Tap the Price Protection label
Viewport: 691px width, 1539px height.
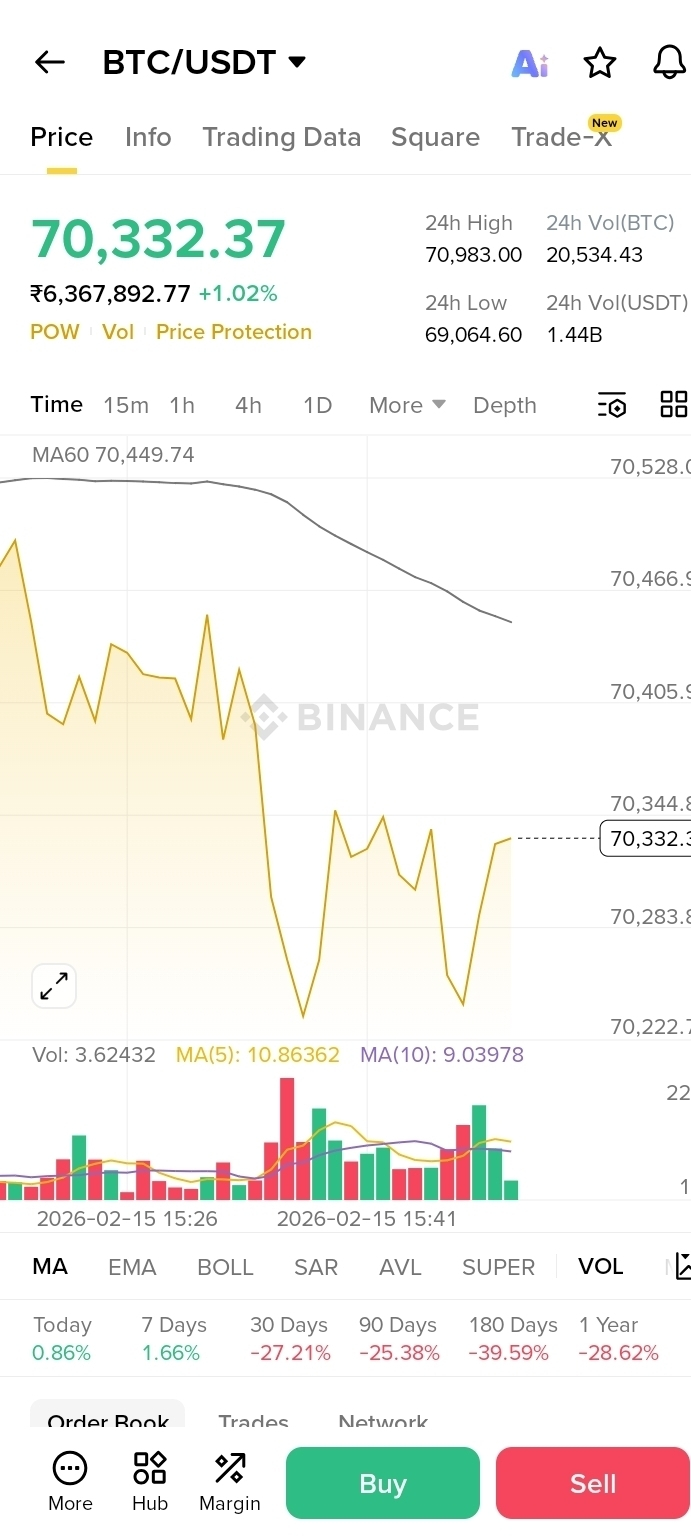[x=234, y=332]
